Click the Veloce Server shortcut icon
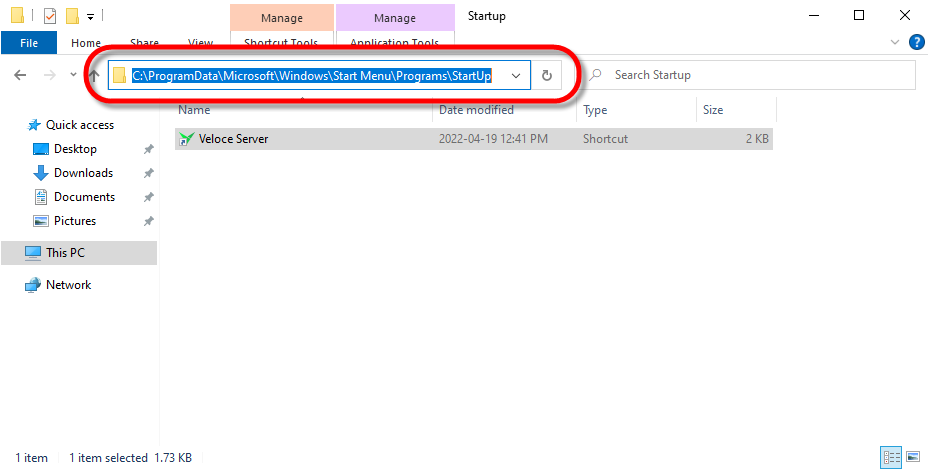Viewport: 929px width, 470px height. (185, 140)
